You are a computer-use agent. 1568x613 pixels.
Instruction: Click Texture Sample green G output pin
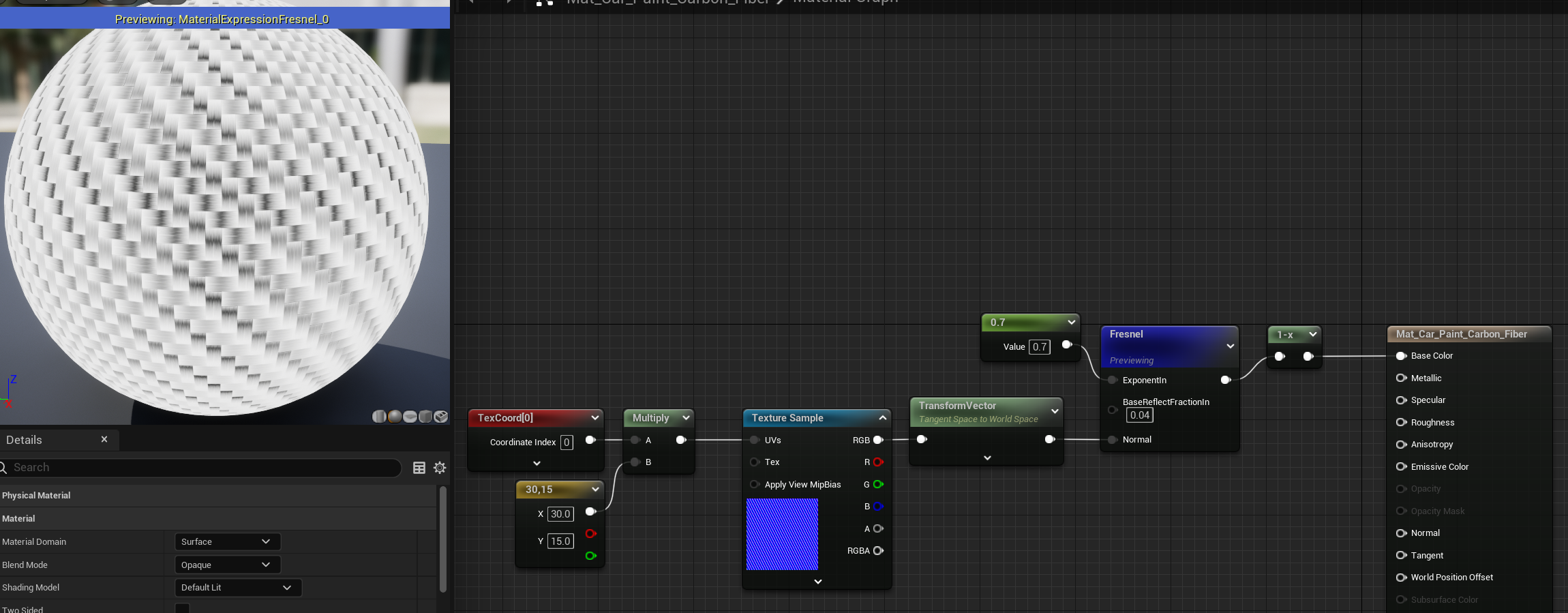click(879, 485)
